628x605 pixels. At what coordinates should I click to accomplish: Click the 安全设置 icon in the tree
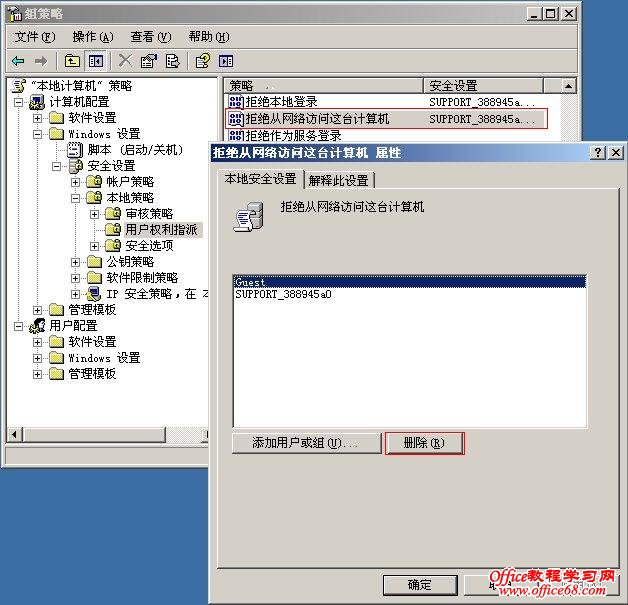coord(75,165)
